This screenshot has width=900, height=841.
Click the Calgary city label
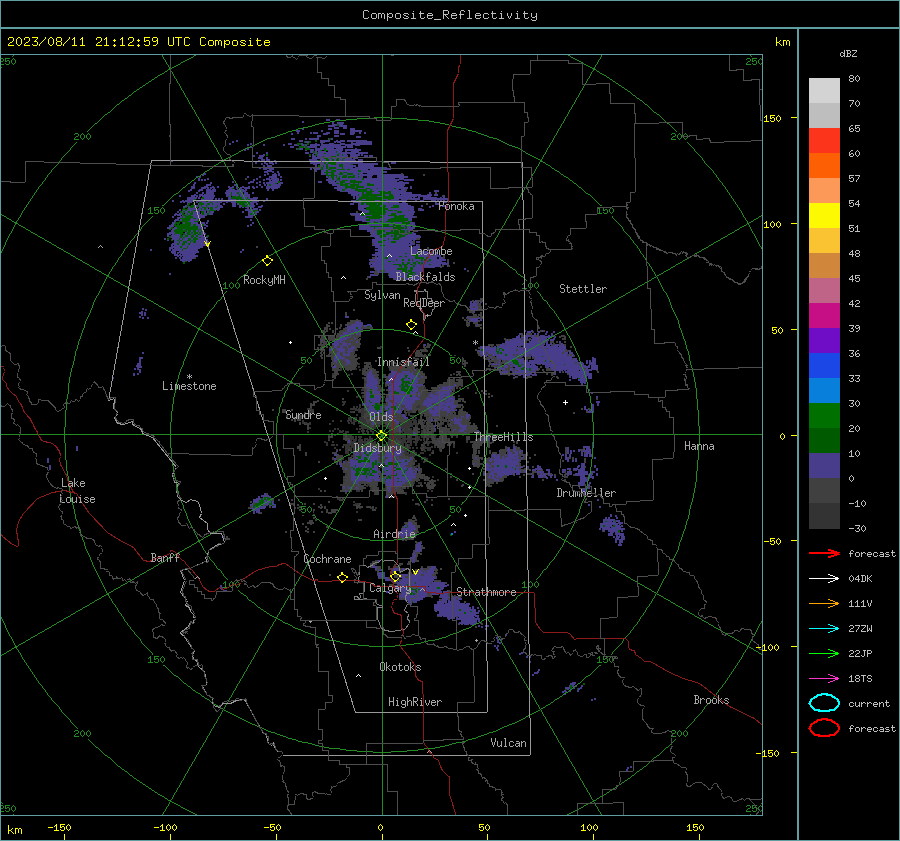390,588
